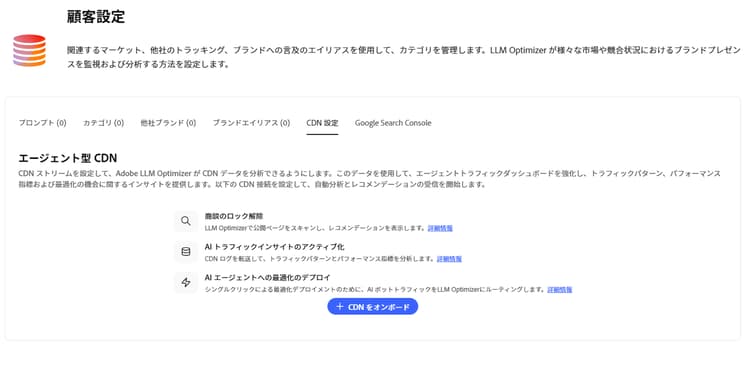Click the stacked database logo icon
This screenshot has width=750, height=382.
(x=29, y=50)
